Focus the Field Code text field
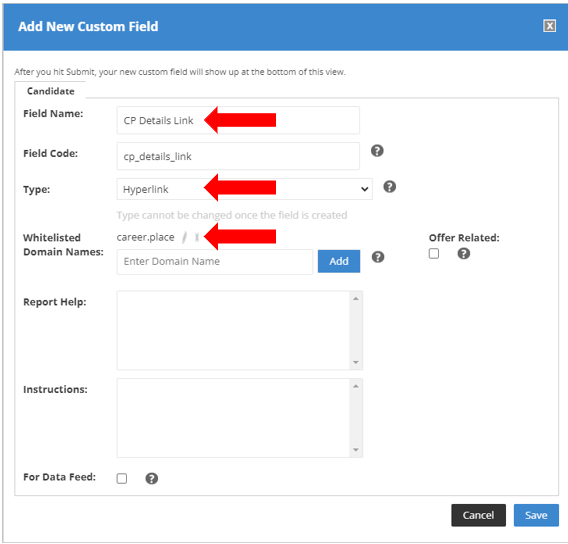Viewport: 568px width, 544px height. tap(238, 156)
